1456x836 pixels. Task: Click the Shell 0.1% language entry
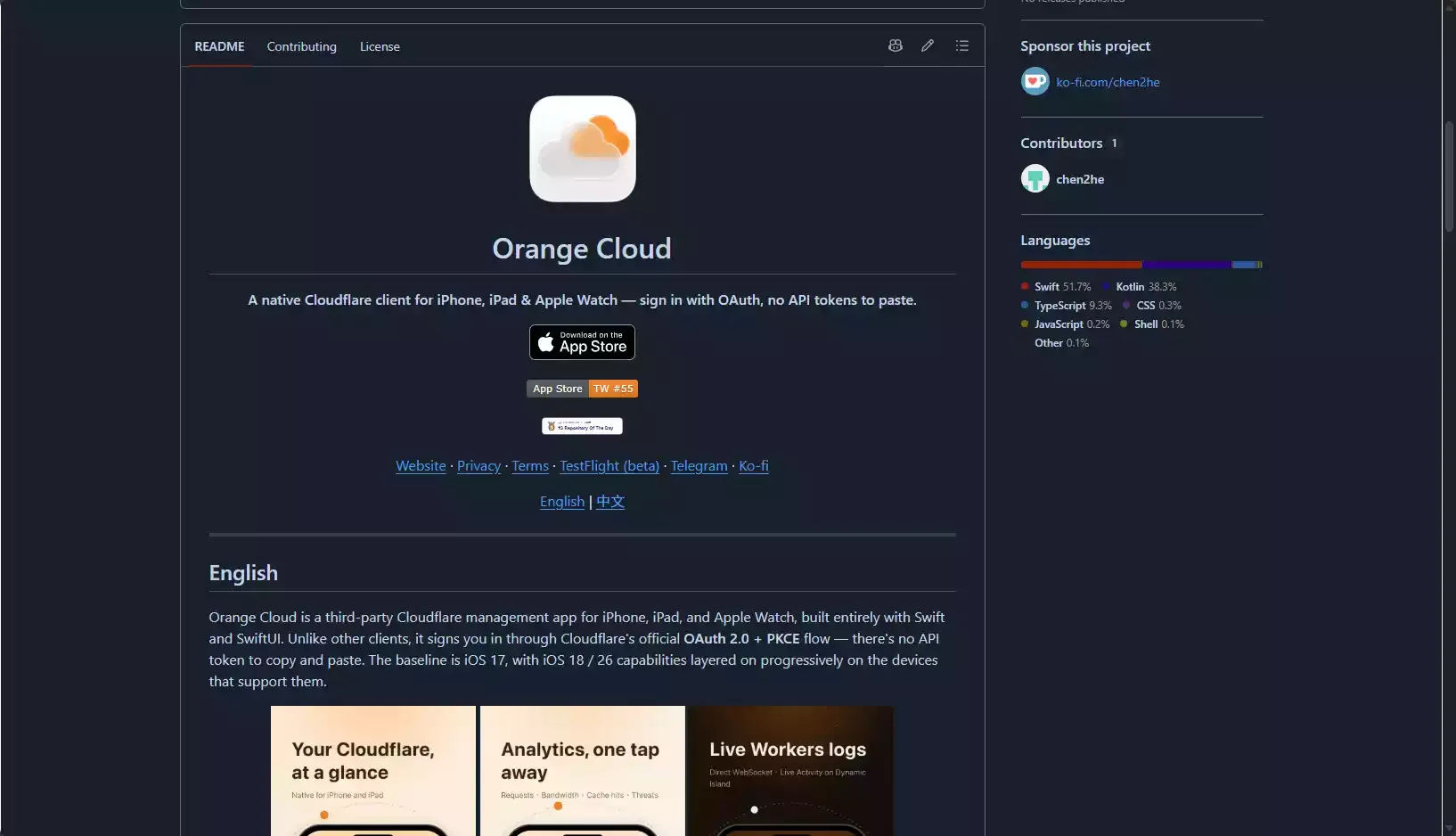1152,324
